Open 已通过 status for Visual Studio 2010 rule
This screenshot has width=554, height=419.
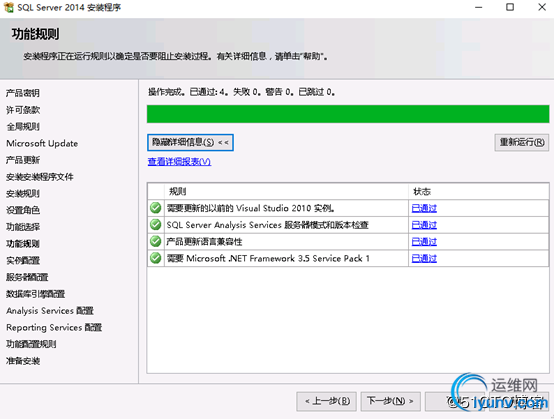click(424, 208)
